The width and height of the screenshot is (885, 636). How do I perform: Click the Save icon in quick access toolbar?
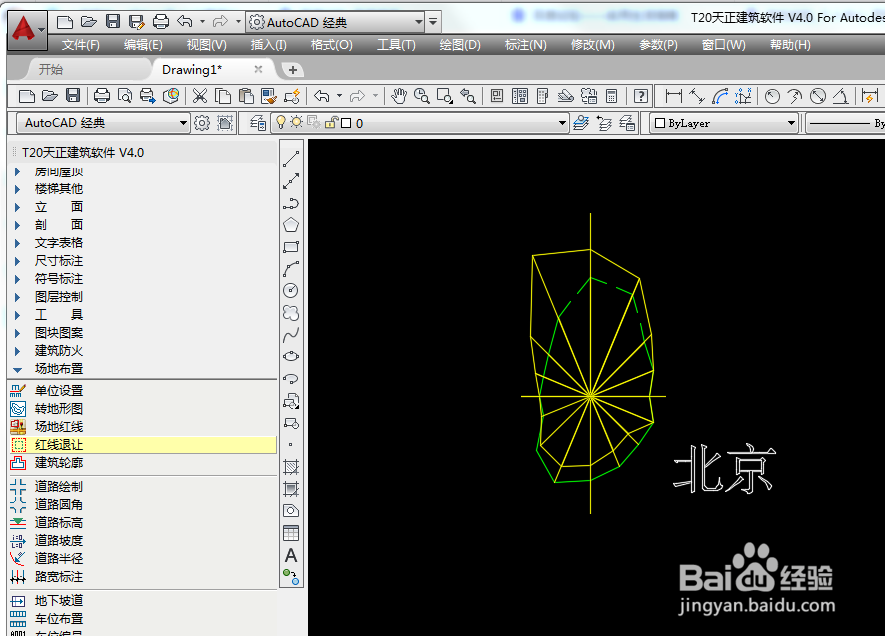coord(113,22)
